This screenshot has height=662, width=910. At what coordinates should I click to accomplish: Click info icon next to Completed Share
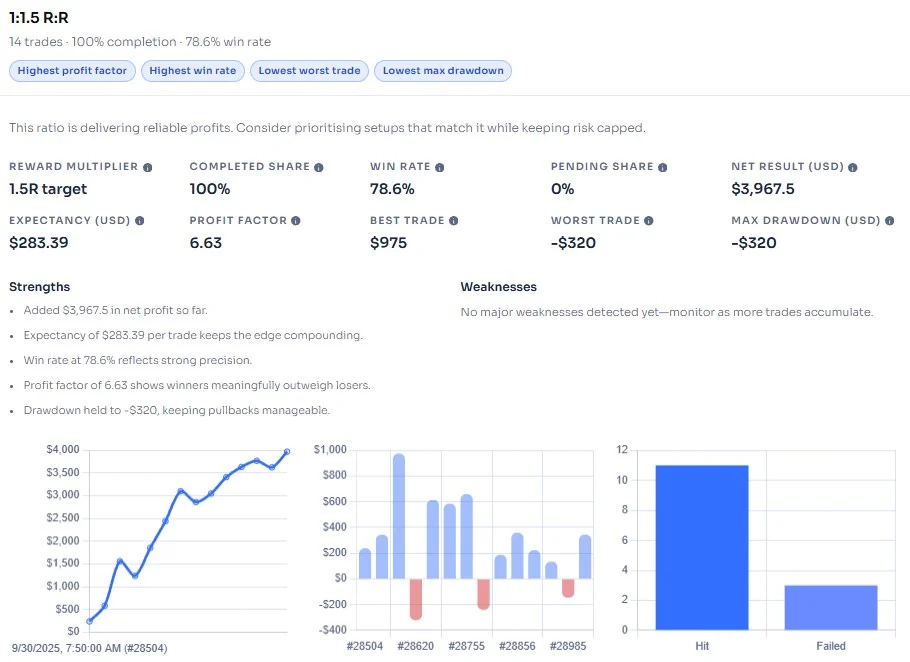[x=319, y=167]
